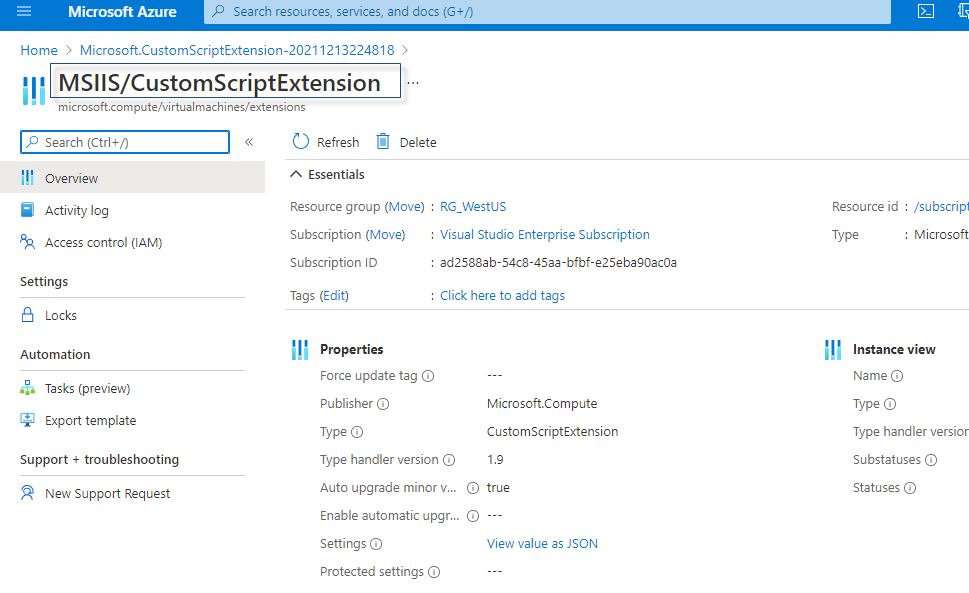This screenshot has width=969, height=593.
Task: Show info tooltip for Instance view Name
Action: [x=897, y=376]
